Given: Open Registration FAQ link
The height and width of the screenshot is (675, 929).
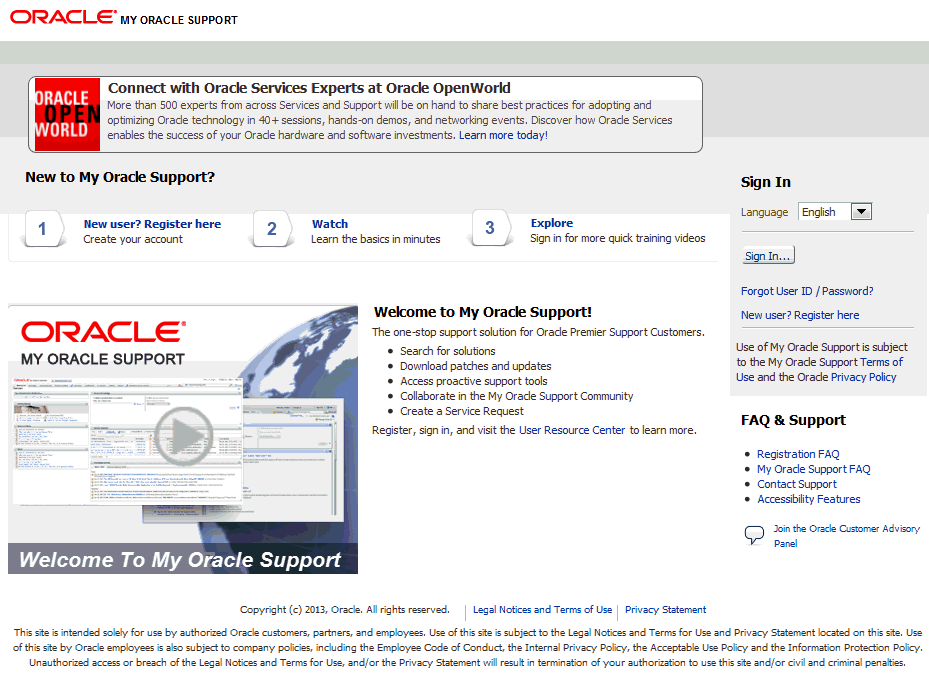Looking at the screenshot, I should pyautogui.click(x=798, y=454).
